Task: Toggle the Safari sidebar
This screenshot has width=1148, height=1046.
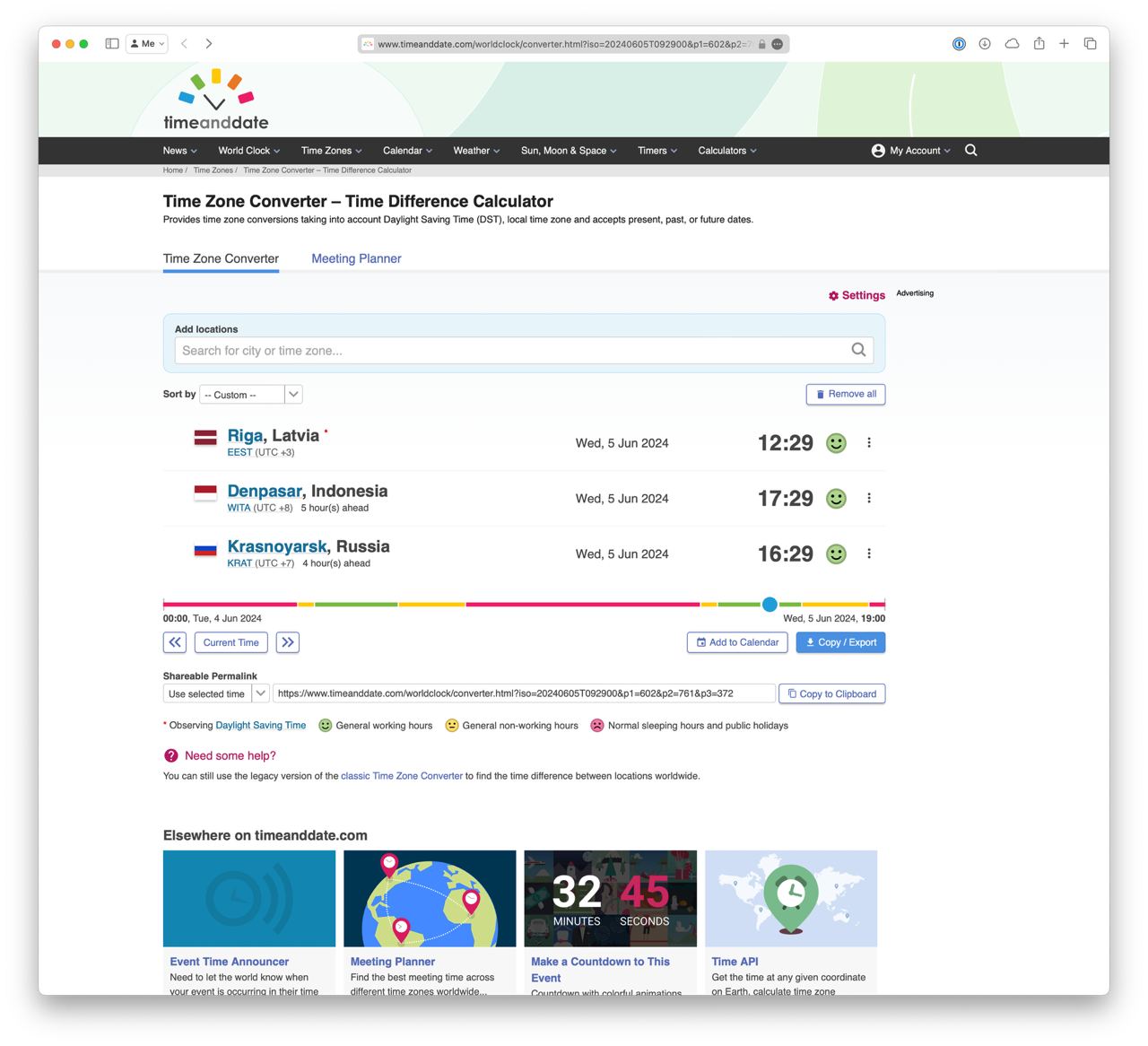Action: tap(112, 43)
